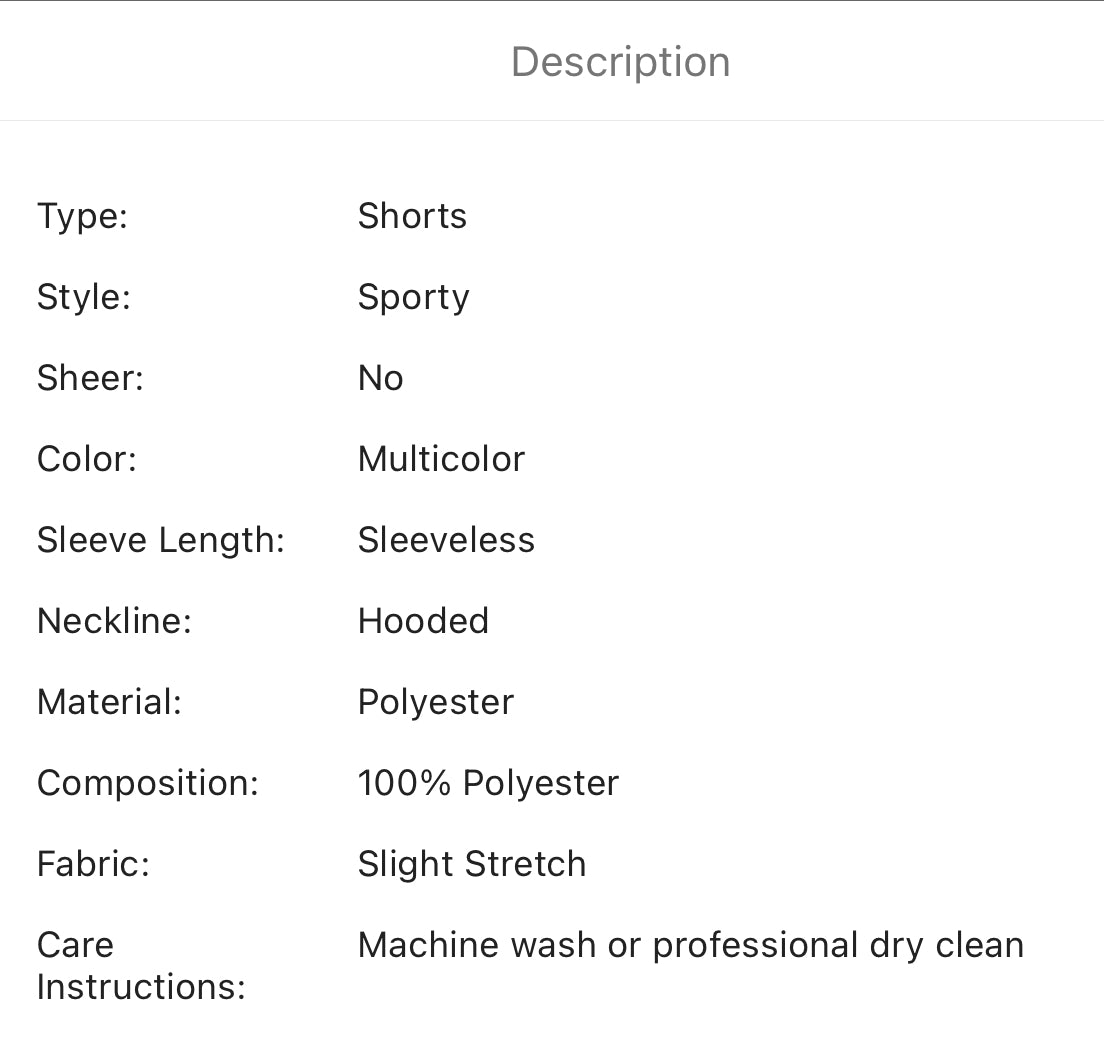Click the 'Composition:' label
This screenshot has height=1041, width=1104.
click(x=148, y=783)
